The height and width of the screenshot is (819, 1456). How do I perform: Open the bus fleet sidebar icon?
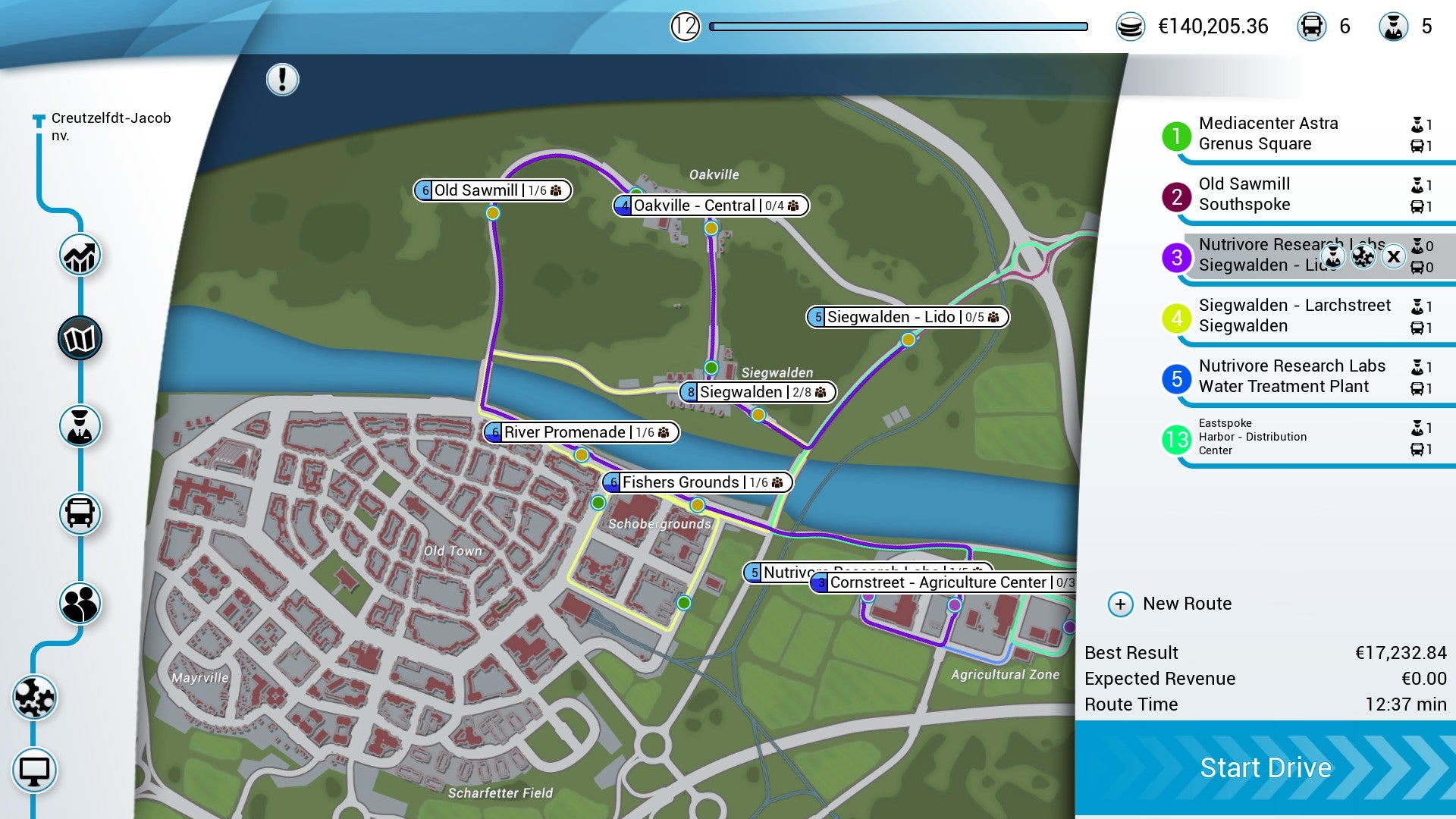[x=80, y=514]
